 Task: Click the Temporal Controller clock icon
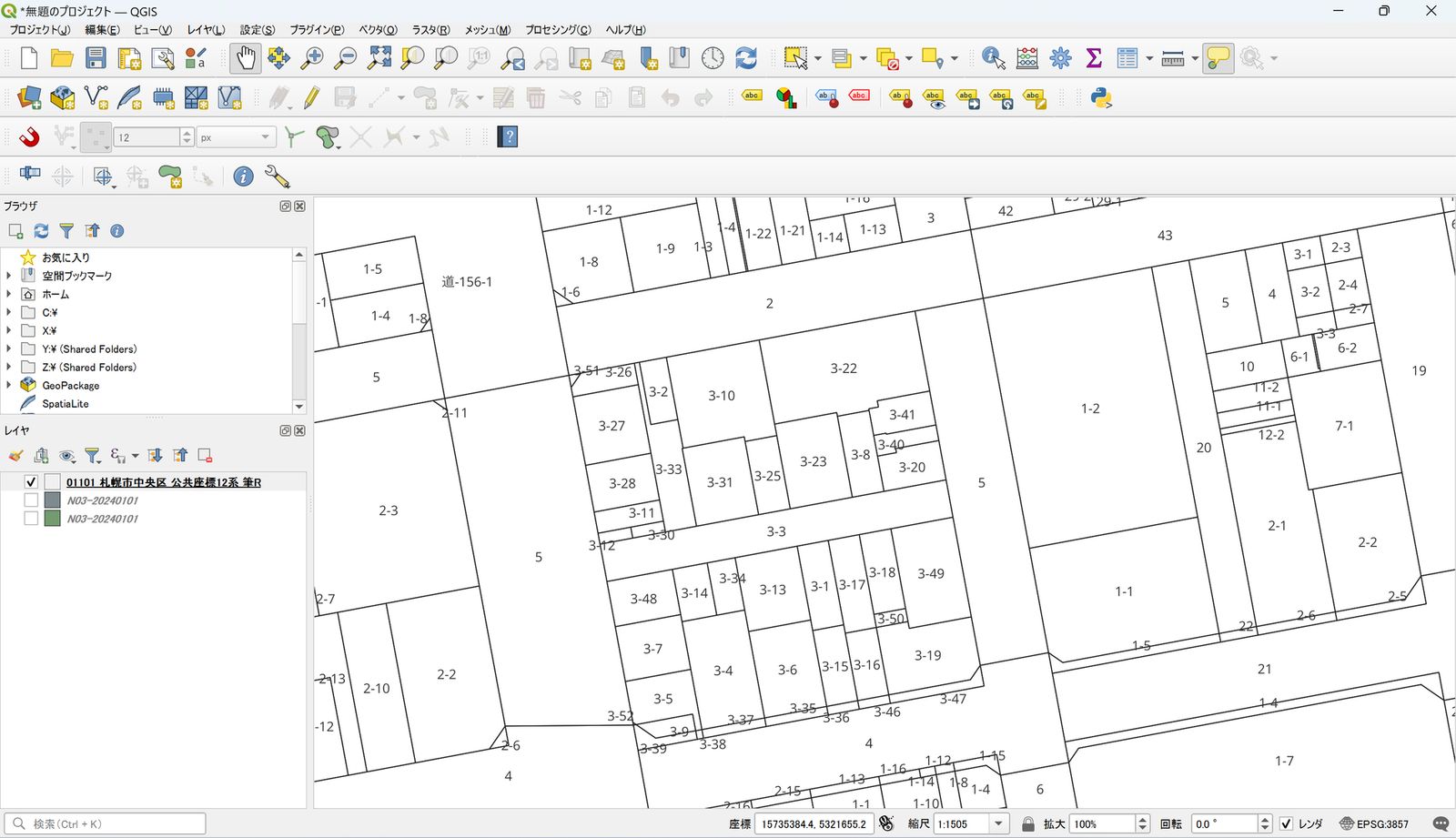coord(713,58)
